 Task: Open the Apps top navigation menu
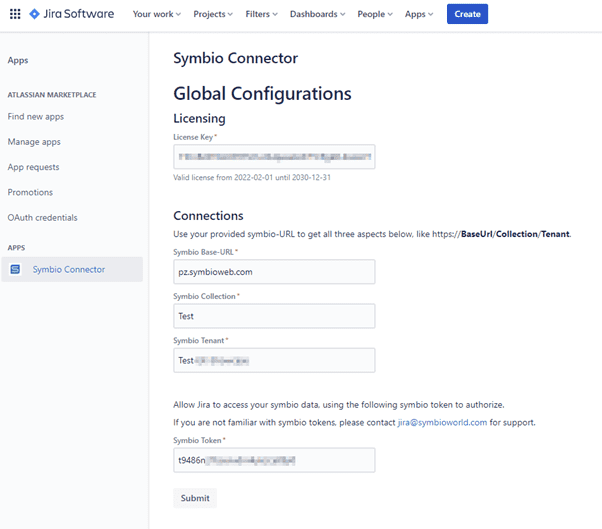[x=419, y=14]
